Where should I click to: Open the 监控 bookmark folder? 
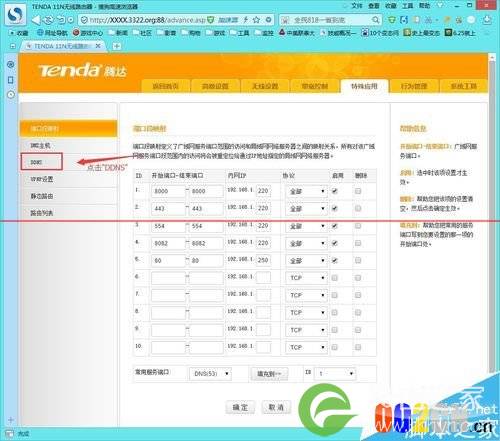point(264,33)
